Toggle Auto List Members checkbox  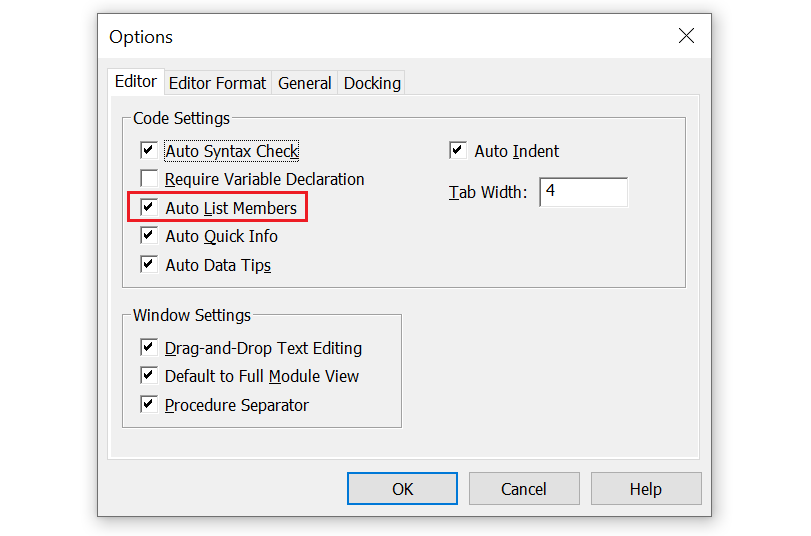point(149,207)
